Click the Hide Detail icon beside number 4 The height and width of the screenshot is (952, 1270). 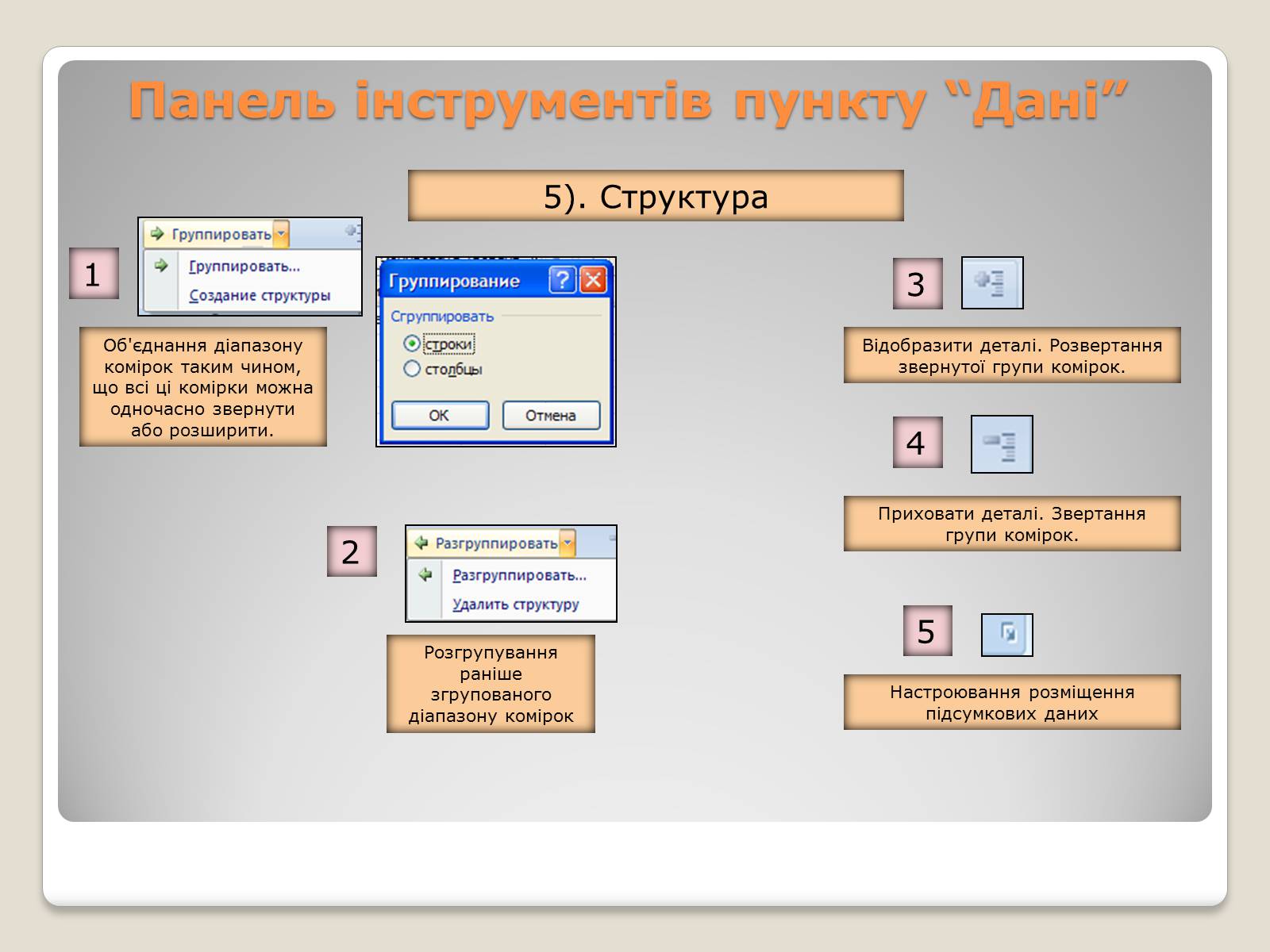pyautogui.click(x=1001, y=444)
